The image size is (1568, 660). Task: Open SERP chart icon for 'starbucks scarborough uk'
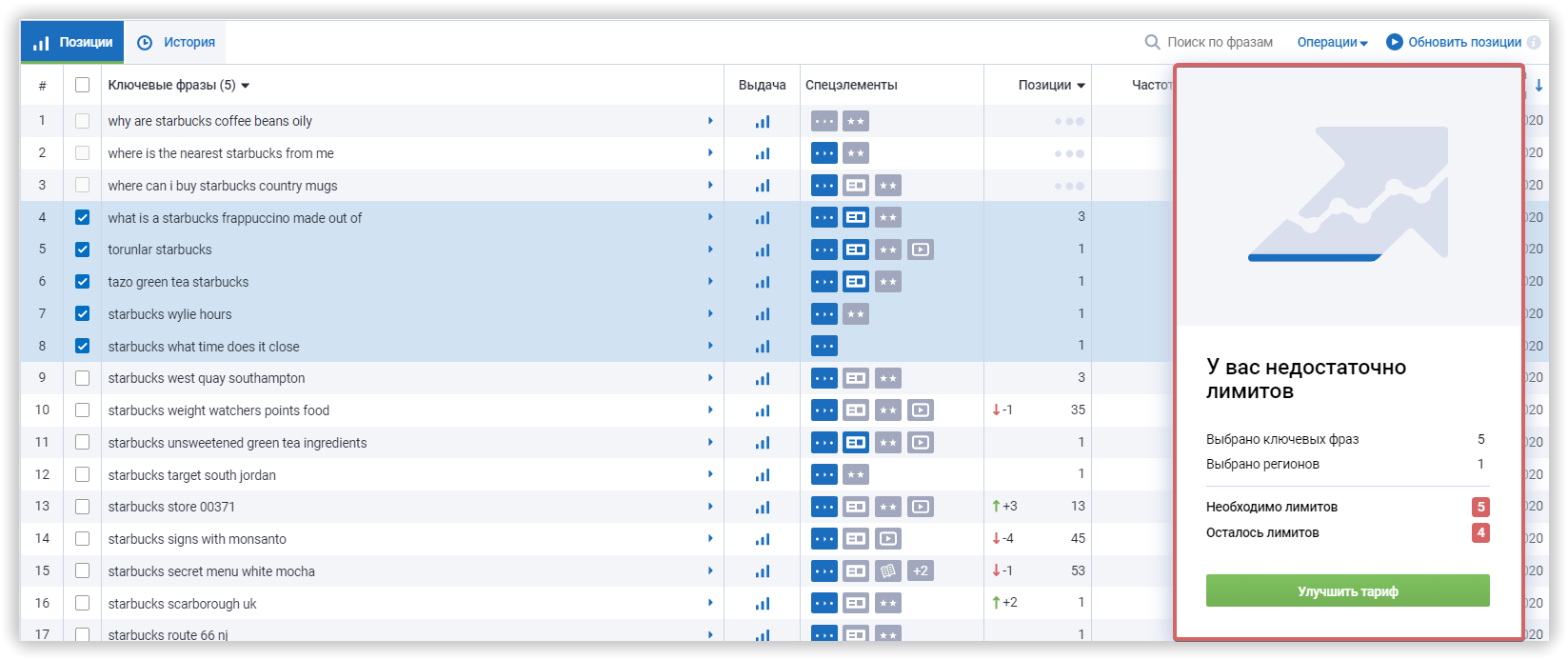click(762, 603)
